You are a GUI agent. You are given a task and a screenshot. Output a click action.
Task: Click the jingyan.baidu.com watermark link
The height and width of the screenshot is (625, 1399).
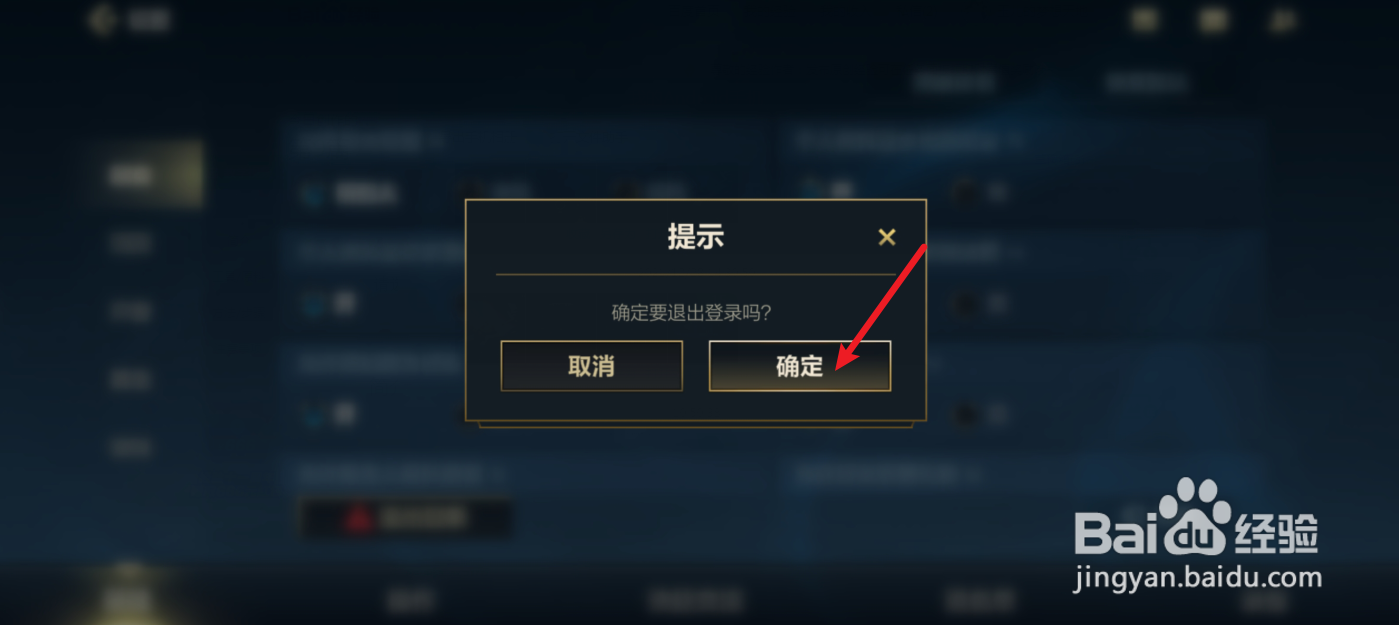(1198, 577)
